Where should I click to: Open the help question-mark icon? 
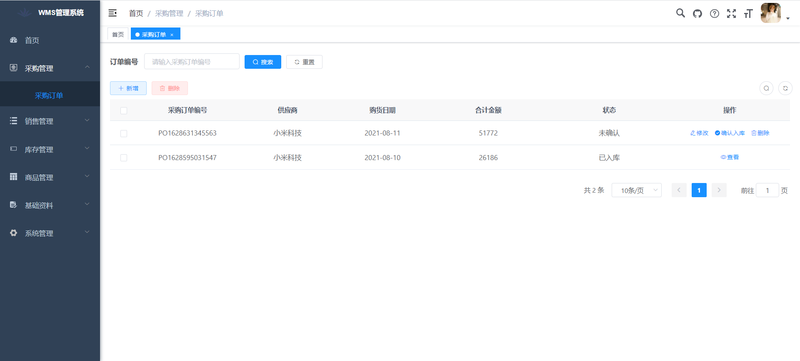point(714,14)
